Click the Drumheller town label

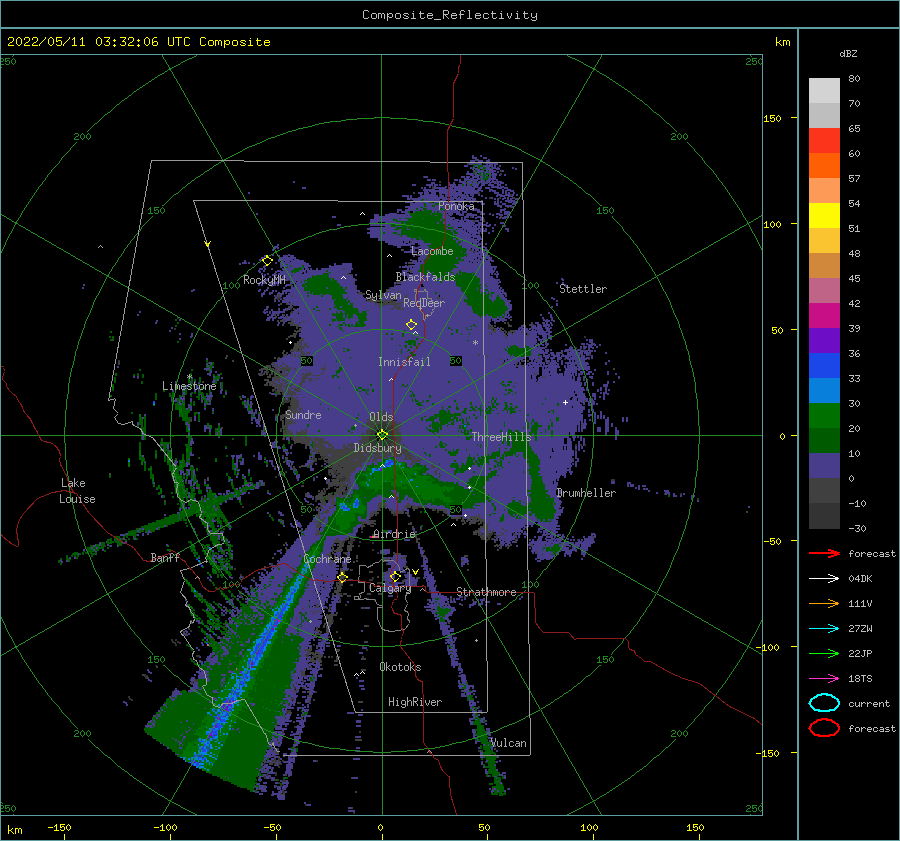tap(586, 493)
